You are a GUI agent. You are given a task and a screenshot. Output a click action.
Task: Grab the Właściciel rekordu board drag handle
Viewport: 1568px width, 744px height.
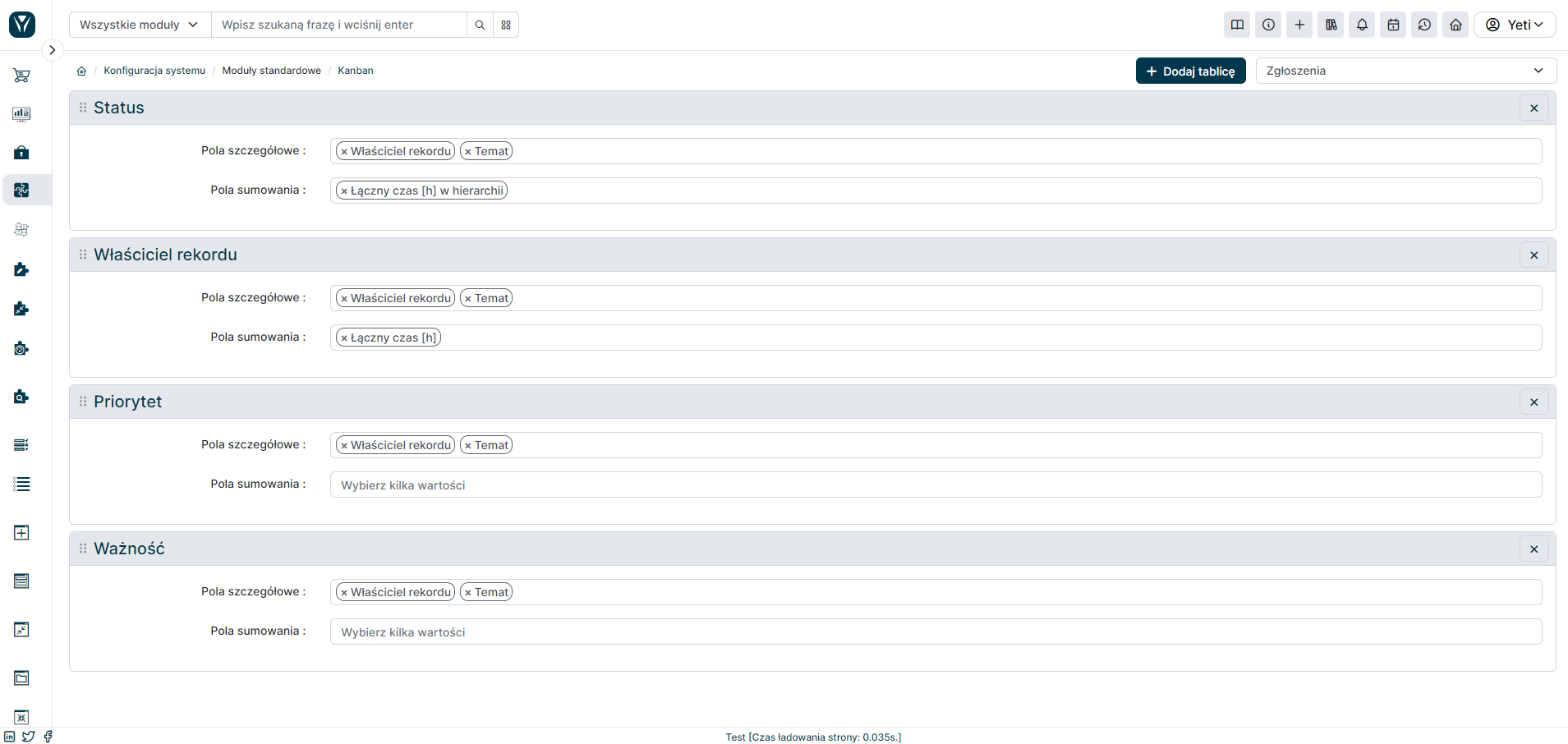point(83,255)
